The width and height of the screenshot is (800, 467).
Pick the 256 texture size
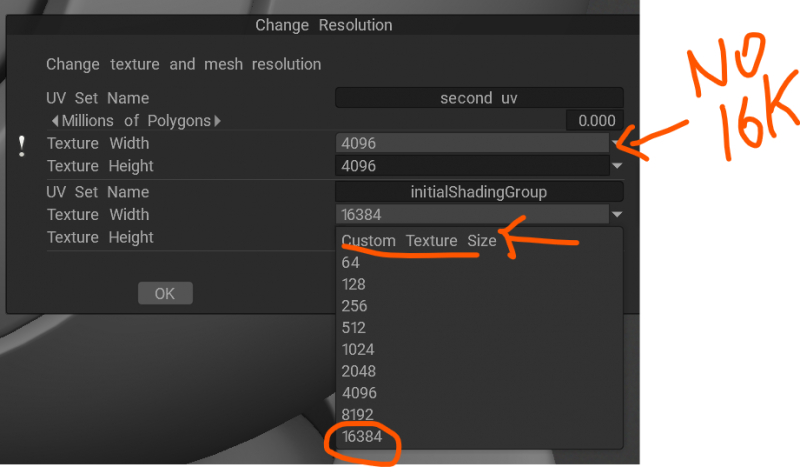click(354, 306)
